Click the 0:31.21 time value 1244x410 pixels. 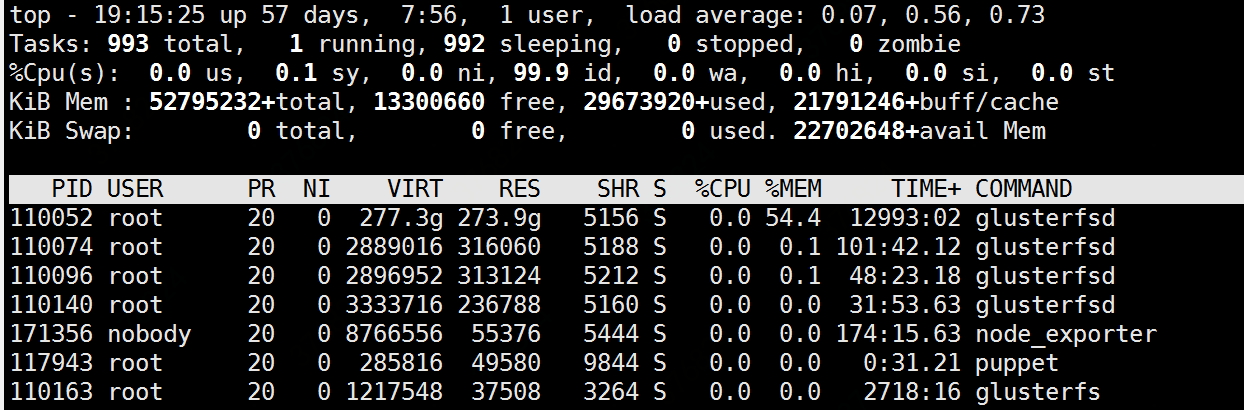(x=912, y=363)
